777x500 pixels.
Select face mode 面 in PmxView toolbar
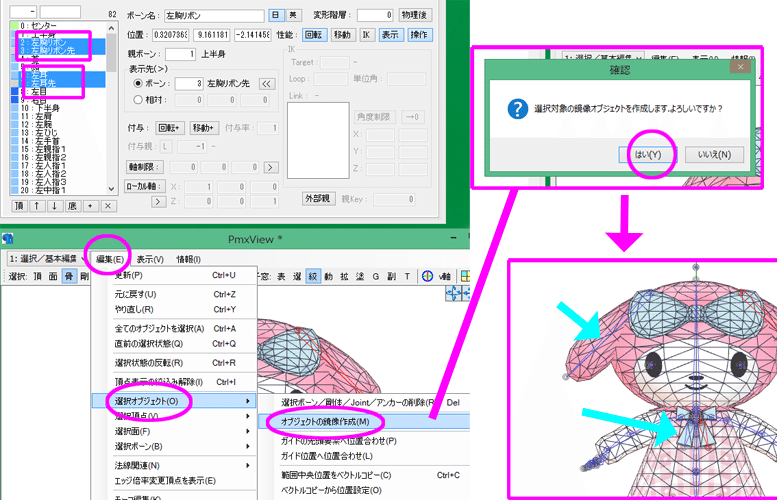pyautogui.click(x=53, y=277)
